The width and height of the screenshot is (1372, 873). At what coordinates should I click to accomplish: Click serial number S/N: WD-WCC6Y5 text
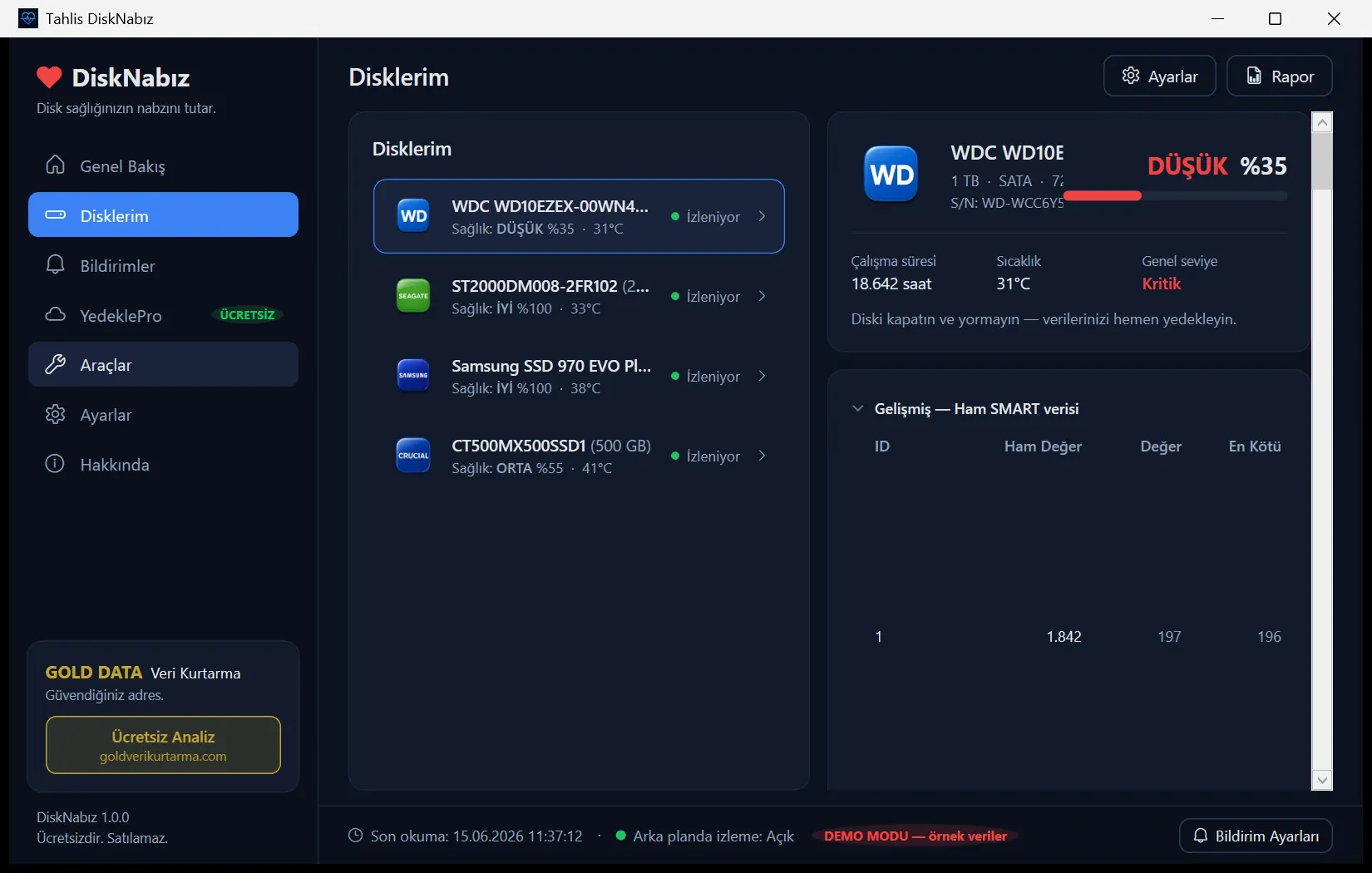tap(1007, 203)
